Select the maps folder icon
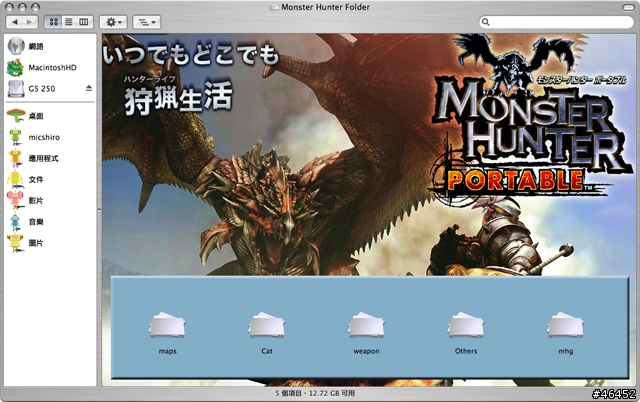This screenshot has width=640, height=402. pyautogui.click(x=167, y=325)
